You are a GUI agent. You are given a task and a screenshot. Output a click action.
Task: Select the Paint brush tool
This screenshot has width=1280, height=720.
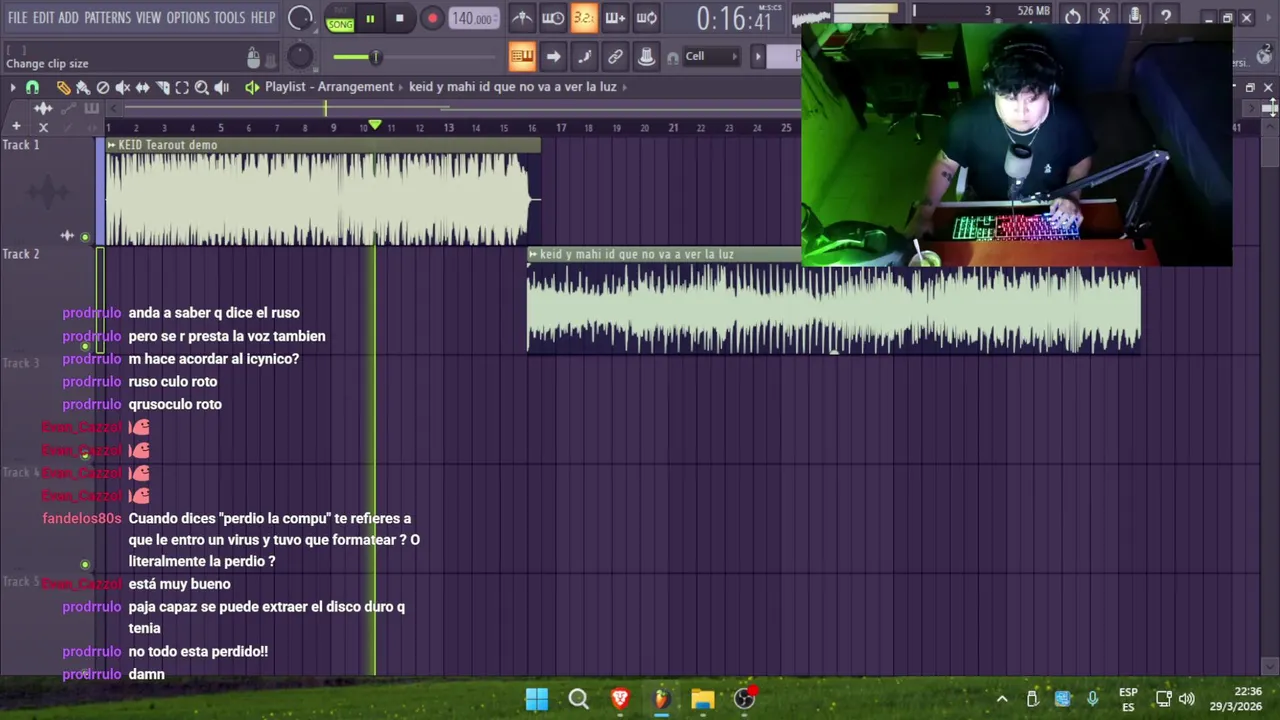click(83, 87)
